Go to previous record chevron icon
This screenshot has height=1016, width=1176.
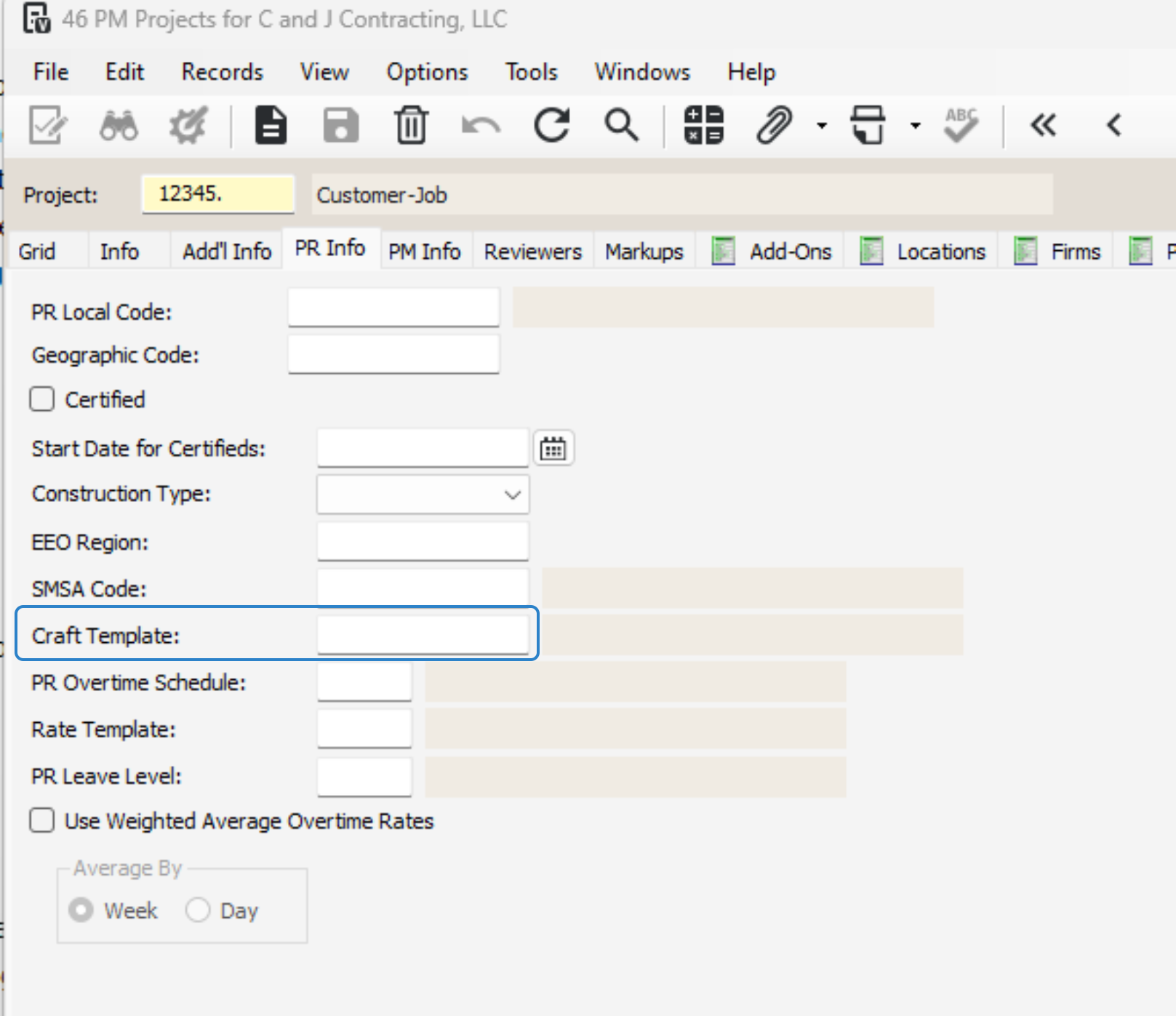(x=1113, y=126)
